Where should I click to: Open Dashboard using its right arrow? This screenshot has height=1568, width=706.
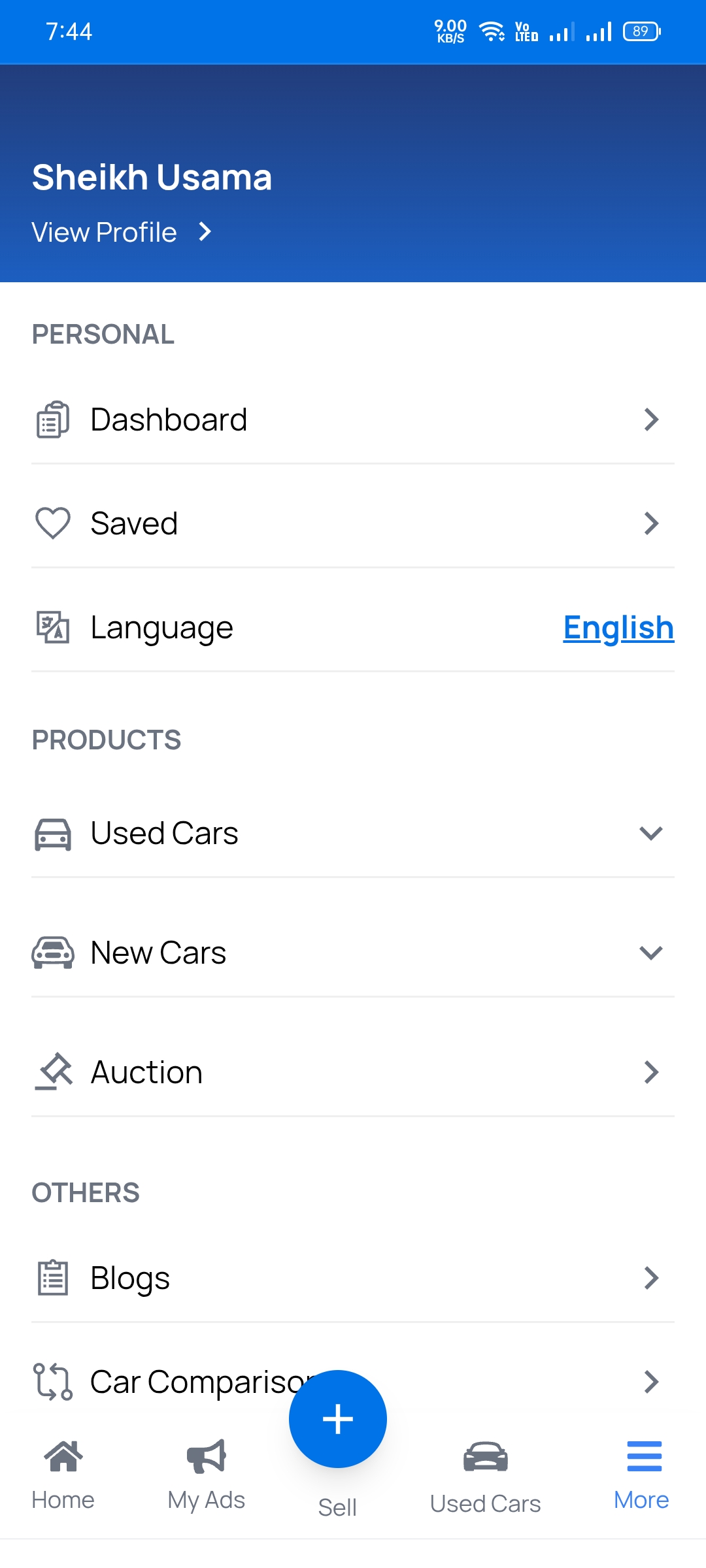click(x=650, y=419)
